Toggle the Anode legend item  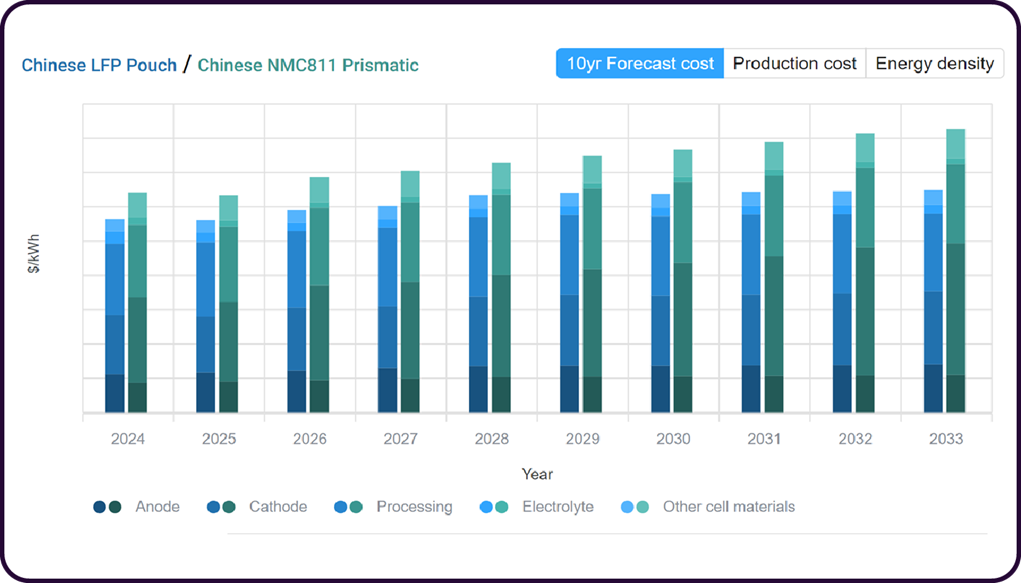pyautogui.click(x=157, y=507)
